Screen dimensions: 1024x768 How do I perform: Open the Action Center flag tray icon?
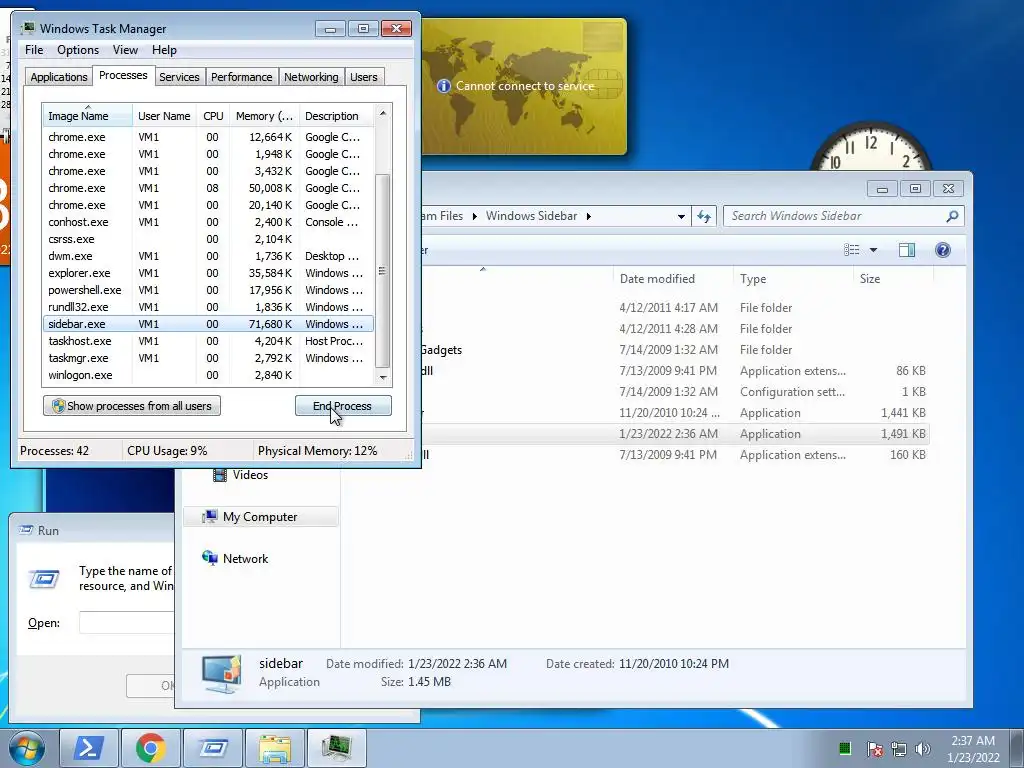874,748
